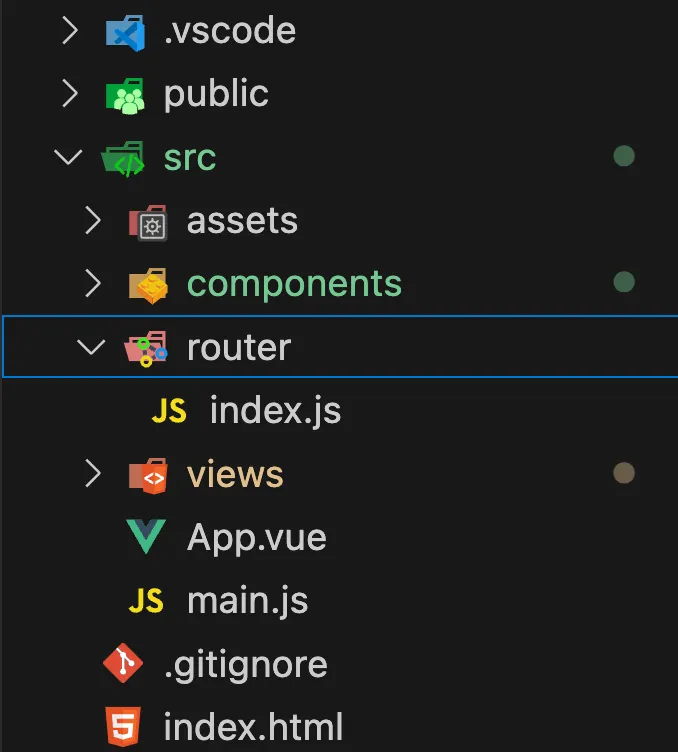Image resolution: width=678 pixels, height=752 pixels.
Task: Click the blue .vscode folder icon
Action: tap(126, 31)
